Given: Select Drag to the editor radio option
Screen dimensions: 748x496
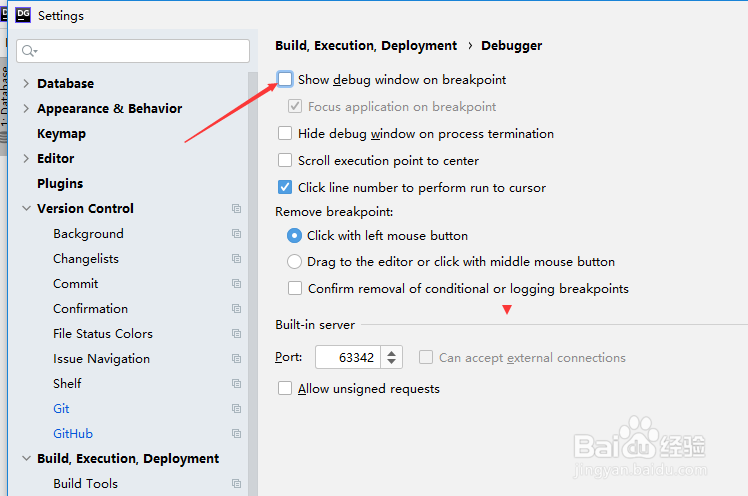Looking at the screenshot, I should (x=294, y=262).
